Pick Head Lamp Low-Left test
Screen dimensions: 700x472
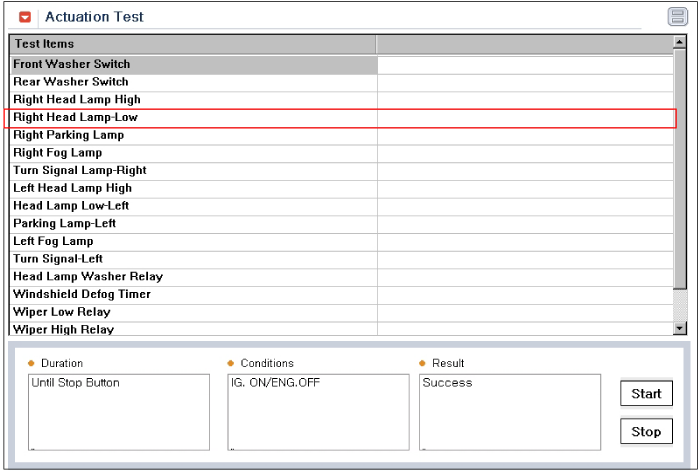(x=342, y=206)
